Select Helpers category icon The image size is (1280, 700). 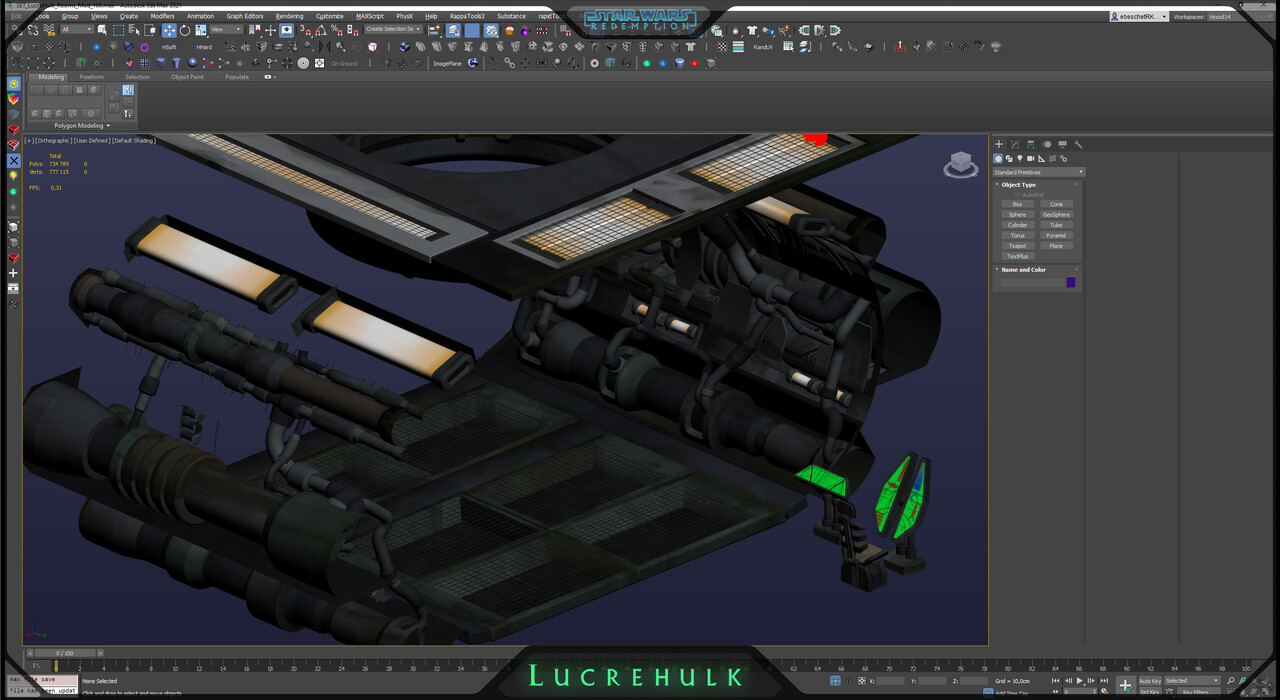pos(1041,159)
